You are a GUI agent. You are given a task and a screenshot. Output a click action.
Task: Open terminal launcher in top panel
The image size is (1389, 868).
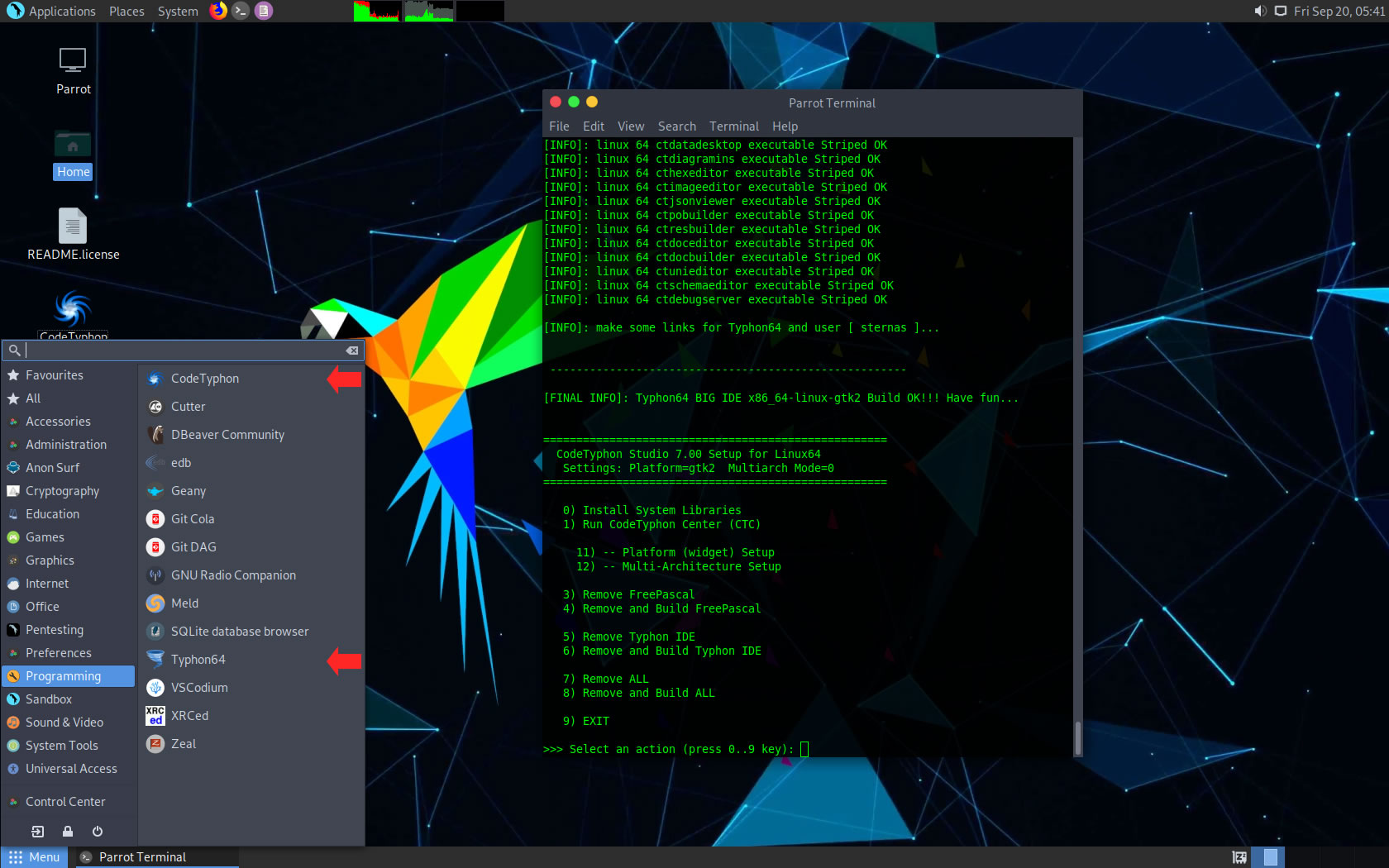[241, 11]
